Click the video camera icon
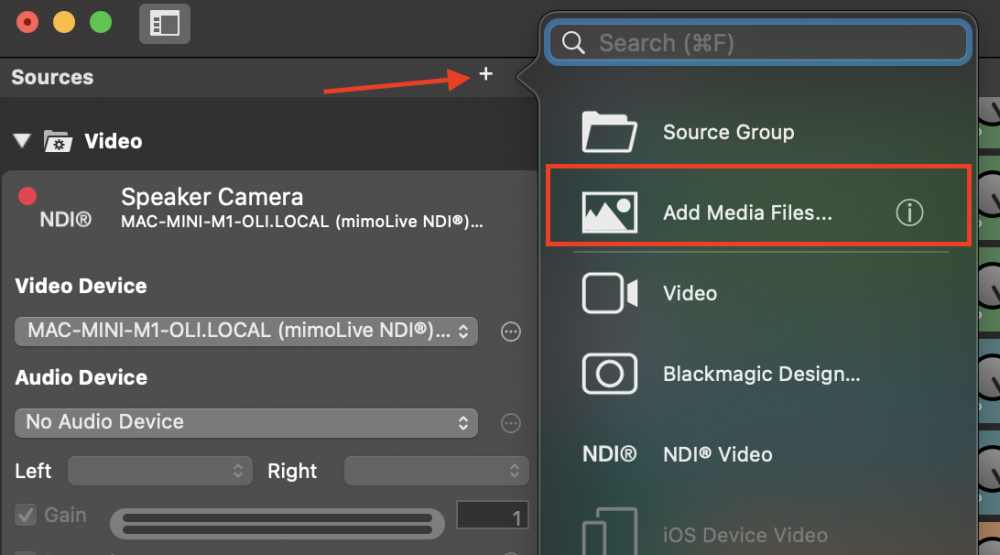Image resolution: width=1000 pixels, height=555 pixels. tap(609, 293)
